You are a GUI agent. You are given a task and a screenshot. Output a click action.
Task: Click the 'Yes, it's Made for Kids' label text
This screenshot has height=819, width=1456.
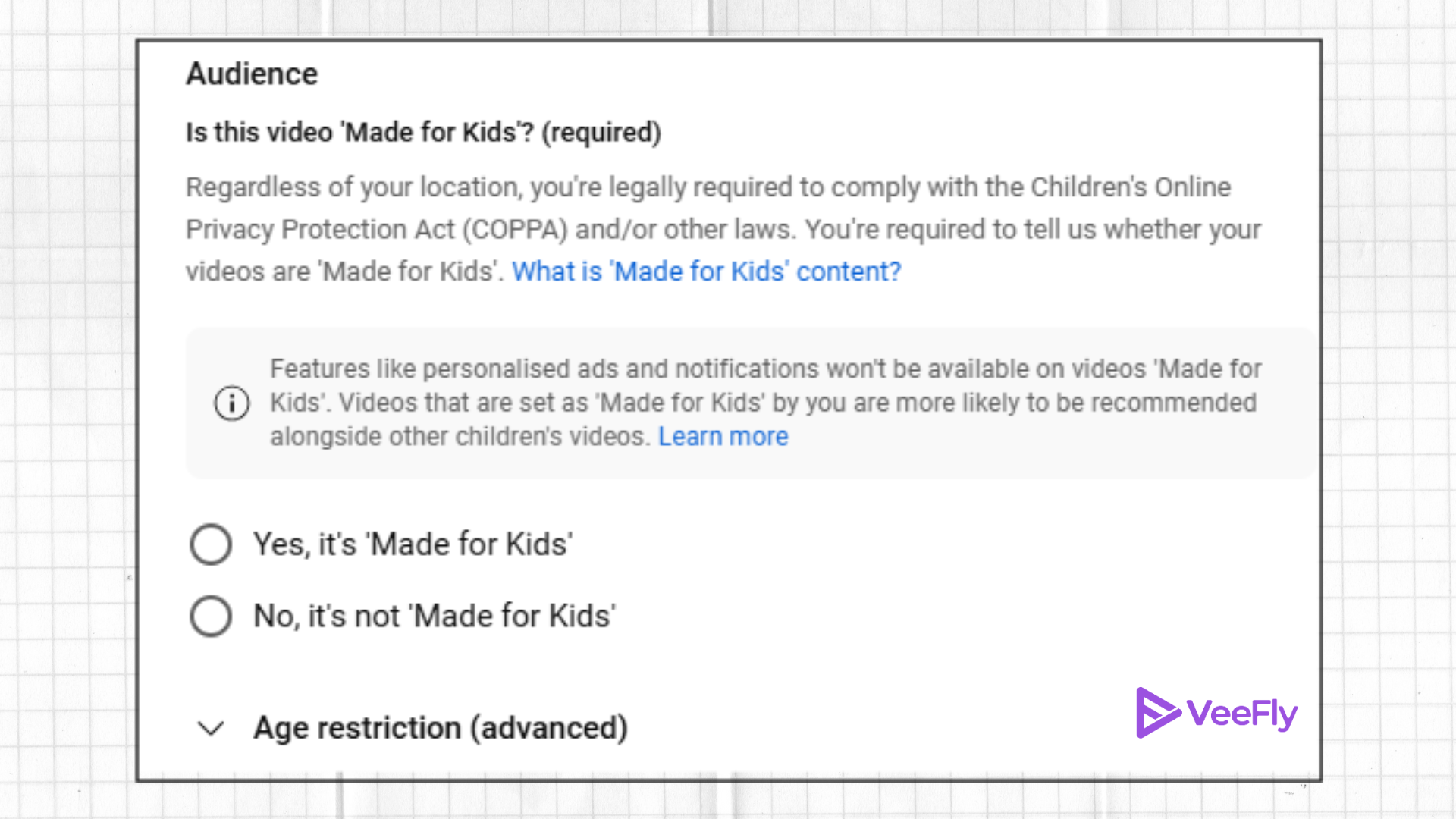412,544
